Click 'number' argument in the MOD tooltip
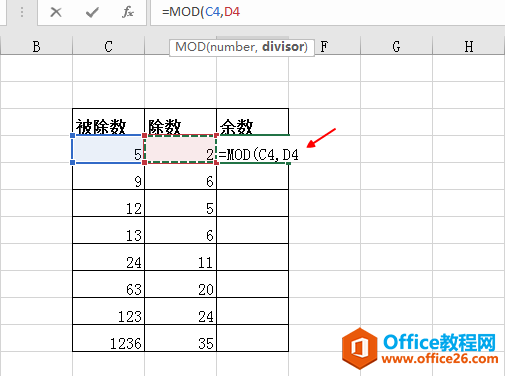 coord(233,47)
